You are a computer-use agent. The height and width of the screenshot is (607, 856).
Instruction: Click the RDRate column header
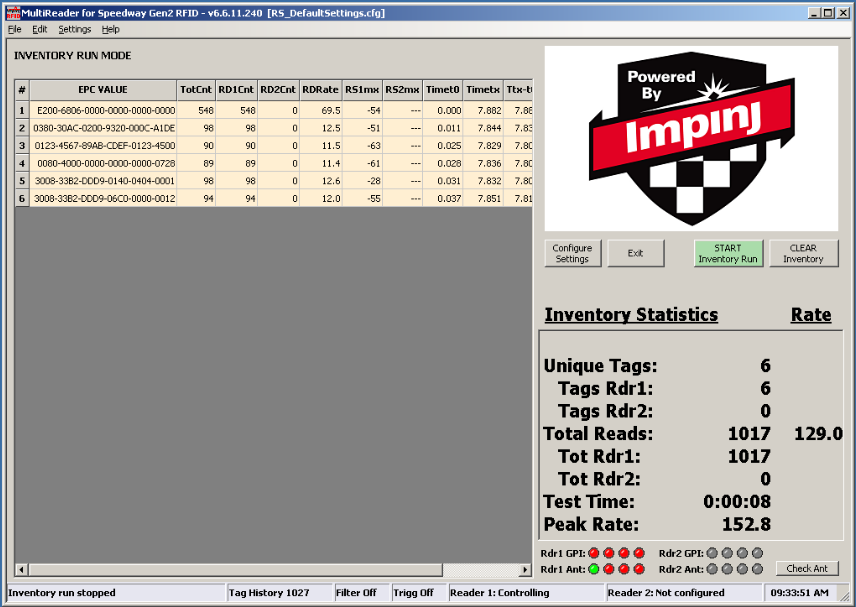(x=320, y=90)
